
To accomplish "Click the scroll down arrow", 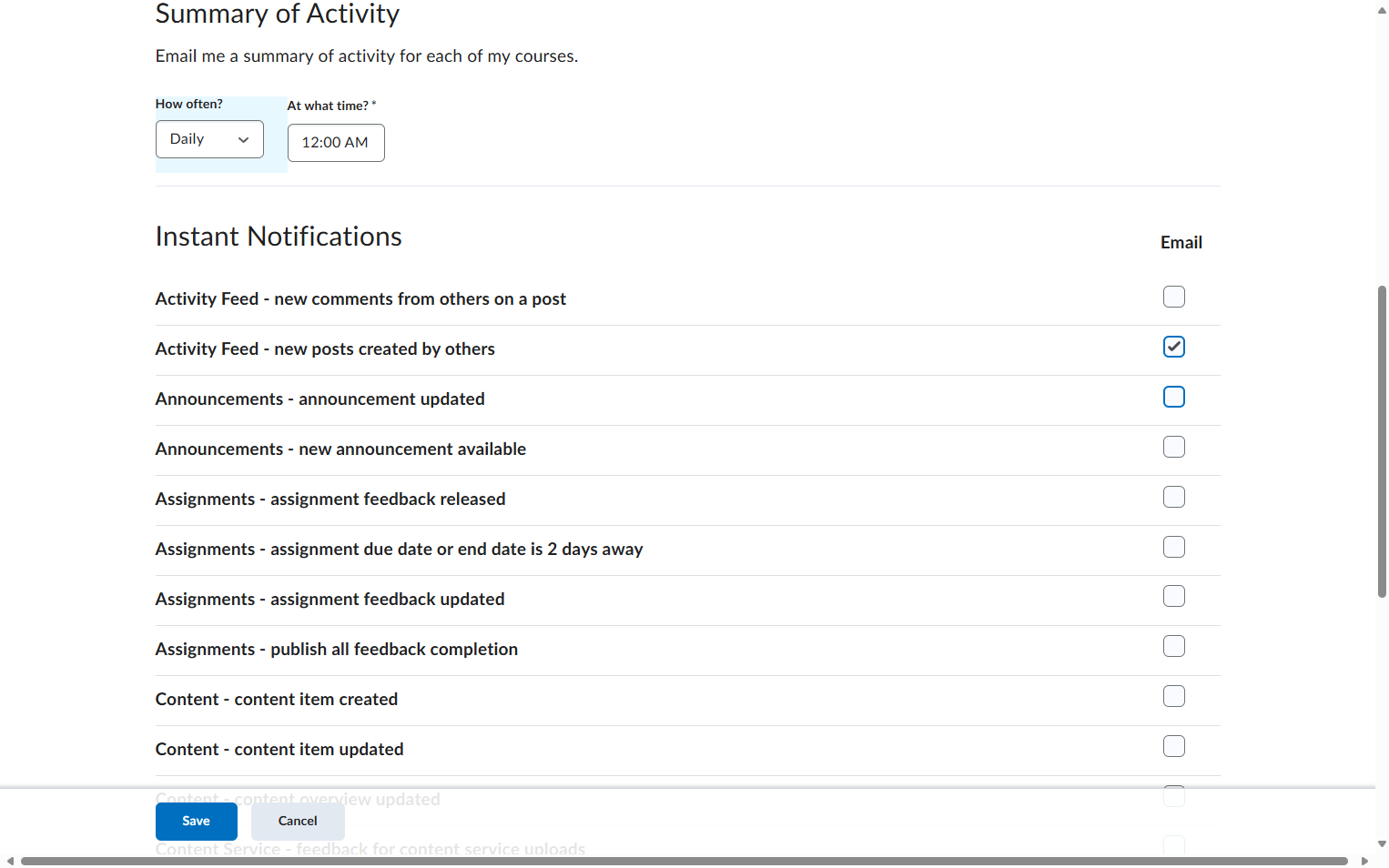I will 1382,843.
